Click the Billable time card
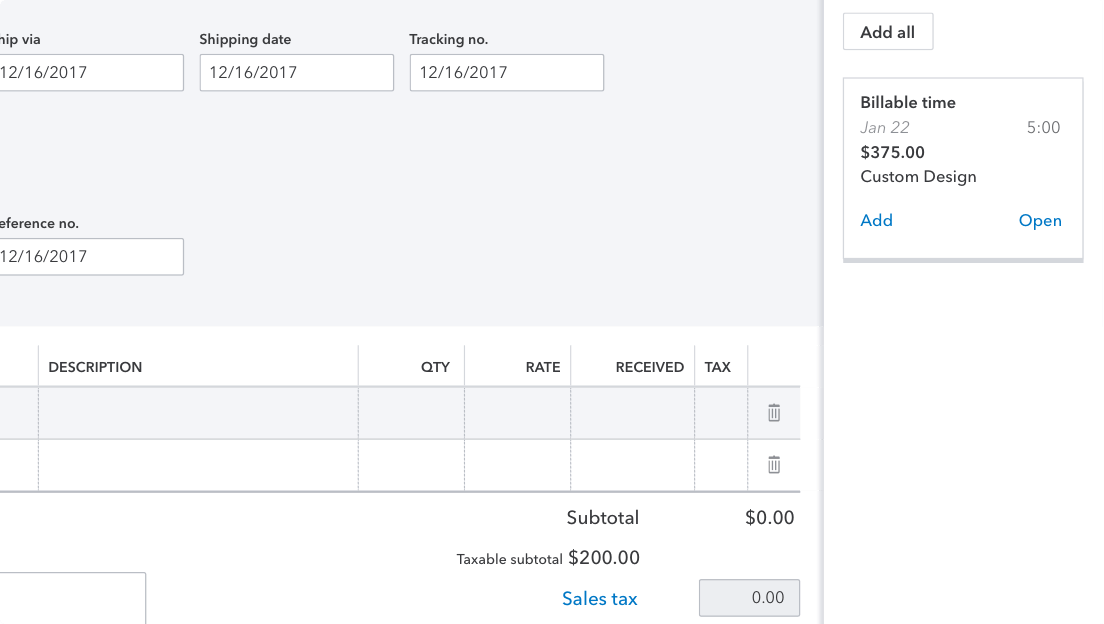The height and width of the screenshot is (624, 1104). [x=963, y=169]
